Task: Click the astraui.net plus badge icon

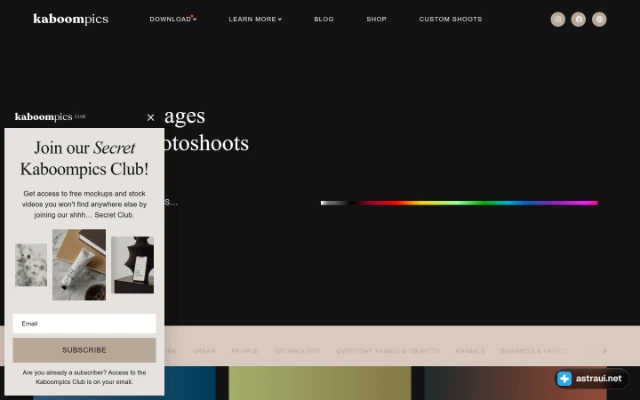Action: 564,378
